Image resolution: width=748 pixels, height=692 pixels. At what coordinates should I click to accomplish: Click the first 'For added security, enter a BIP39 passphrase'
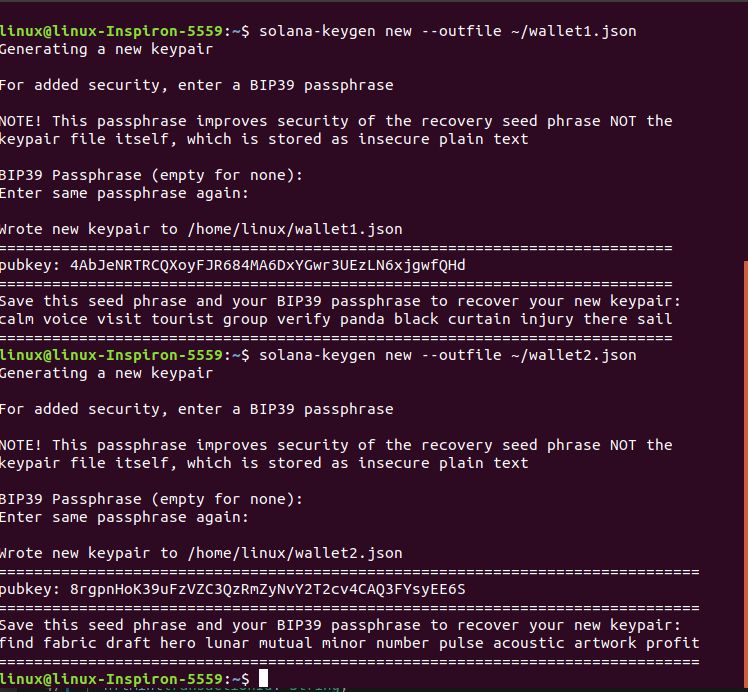pyautogui.click(x=197, y=85)
